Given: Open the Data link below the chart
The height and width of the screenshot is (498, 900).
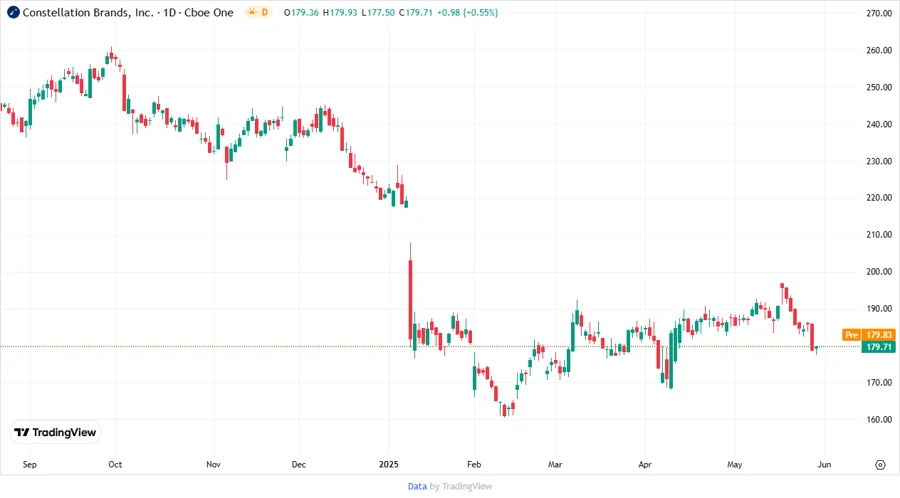Looking at the screenshot, I should click(417, 486).
